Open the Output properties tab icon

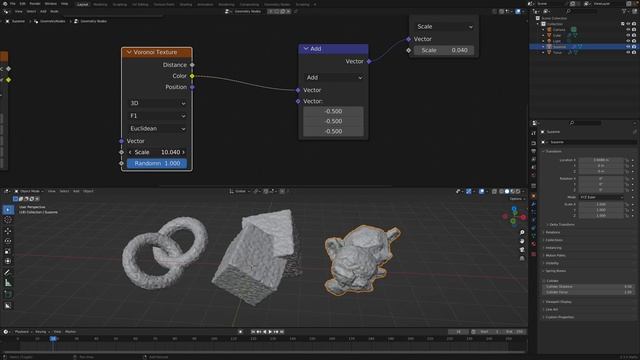533,151
